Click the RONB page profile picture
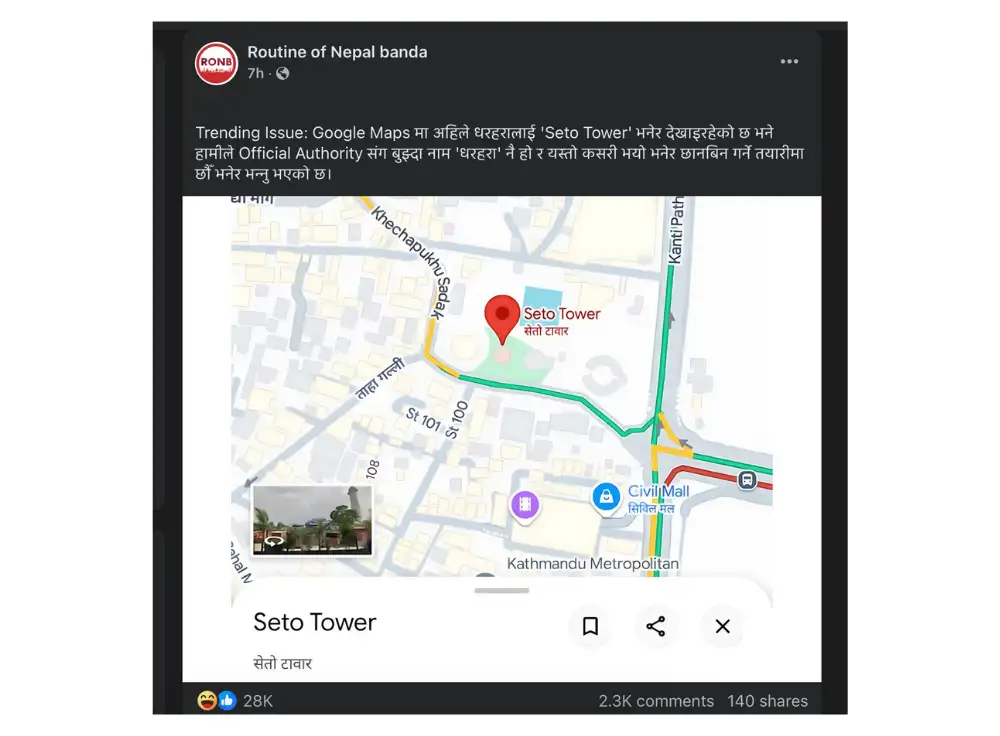The width and height of the screenshot is (1000, 736). point(216,63)
